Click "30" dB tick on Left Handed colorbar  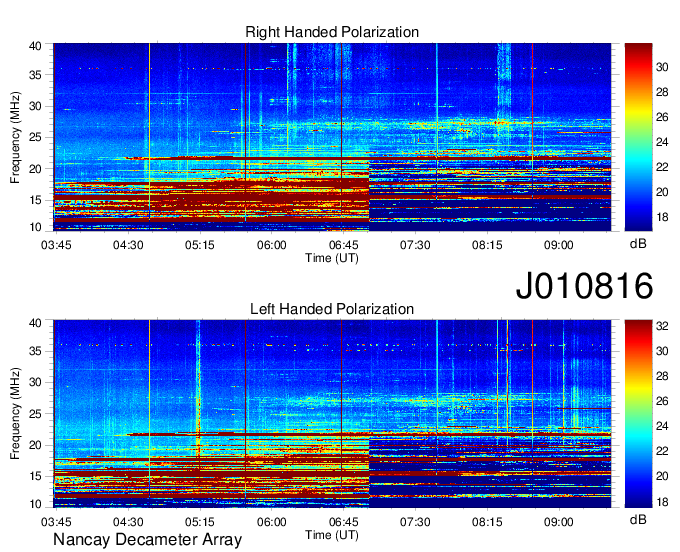[662, 351]
